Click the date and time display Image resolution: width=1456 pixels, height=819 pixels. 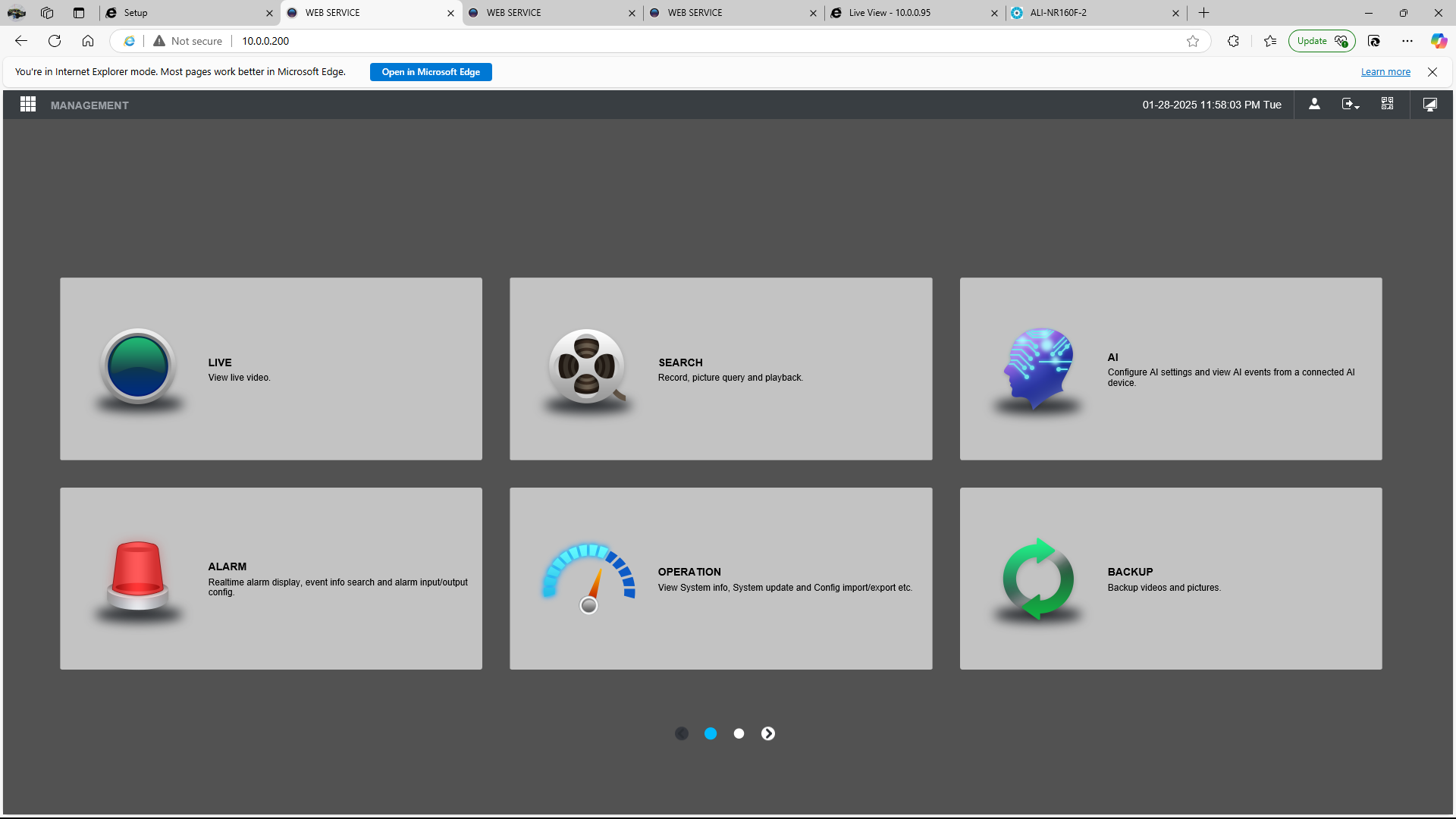[1212, 105]
